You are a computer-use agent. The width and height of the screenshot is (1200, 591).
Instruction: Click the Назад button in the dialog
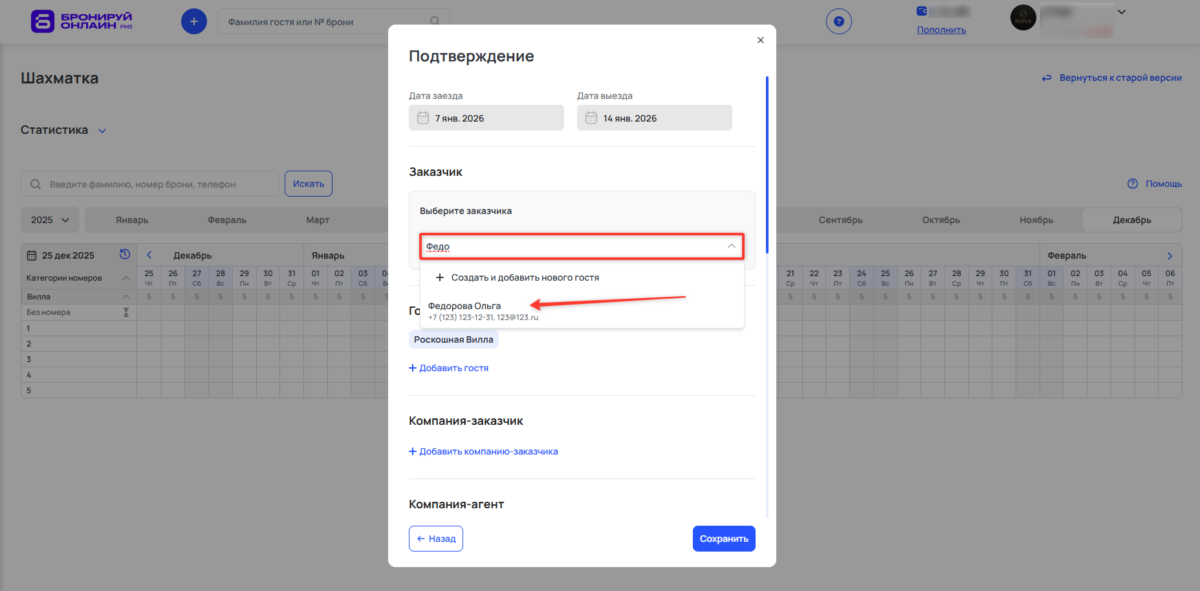click(435, 538)
